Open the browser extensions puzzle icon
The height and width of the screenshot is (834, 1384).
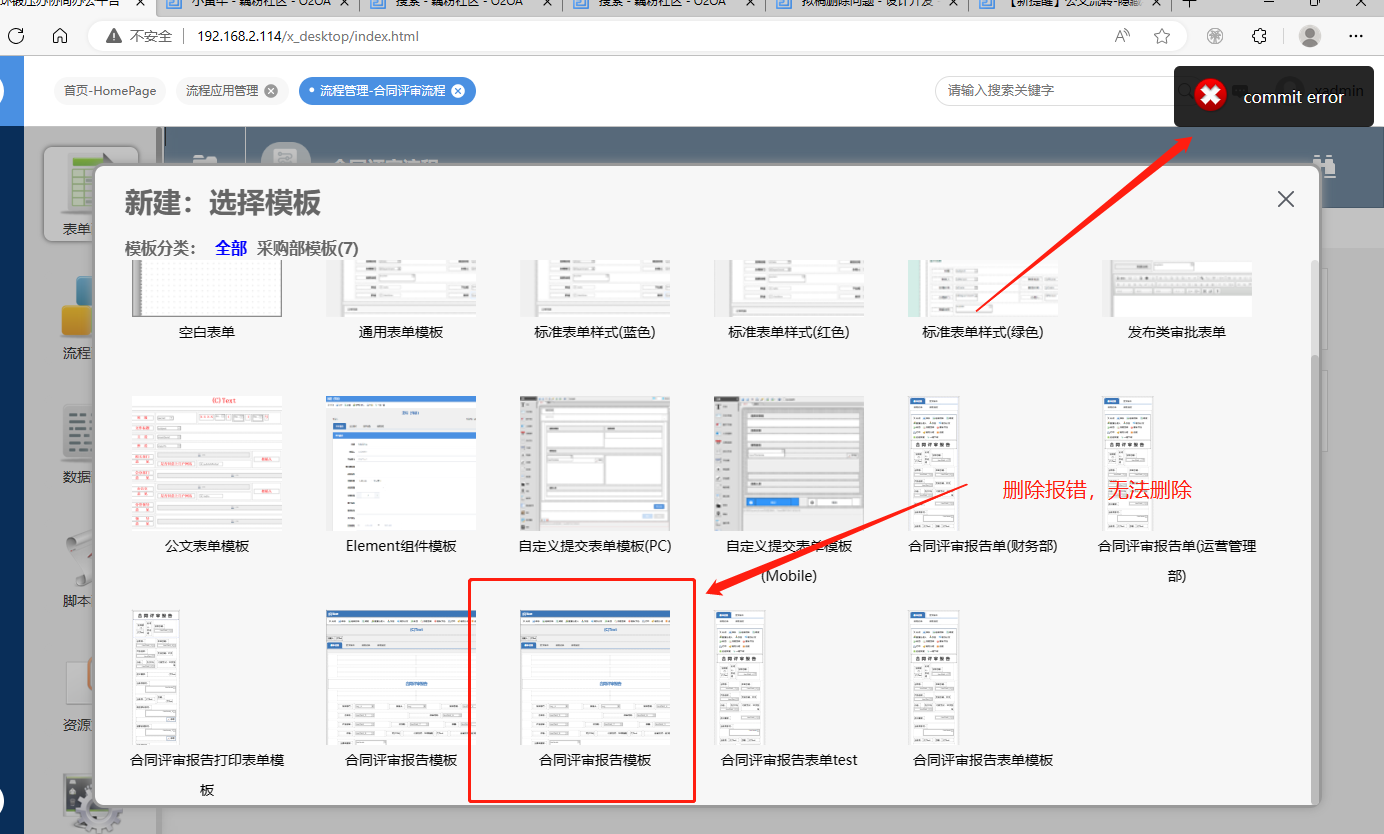(x=1260, y=36)
